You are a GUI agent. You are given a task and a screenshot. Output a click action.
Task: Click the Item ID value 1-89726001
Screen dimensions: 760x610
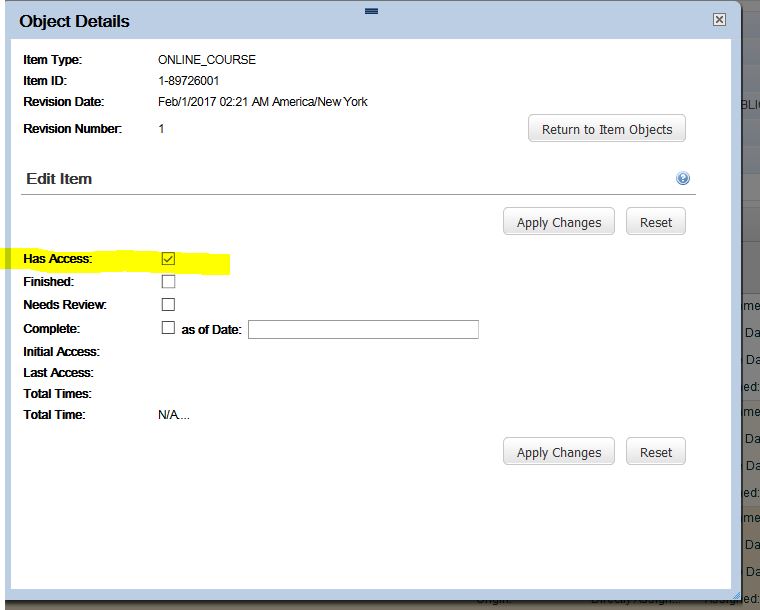pos(189,80)
